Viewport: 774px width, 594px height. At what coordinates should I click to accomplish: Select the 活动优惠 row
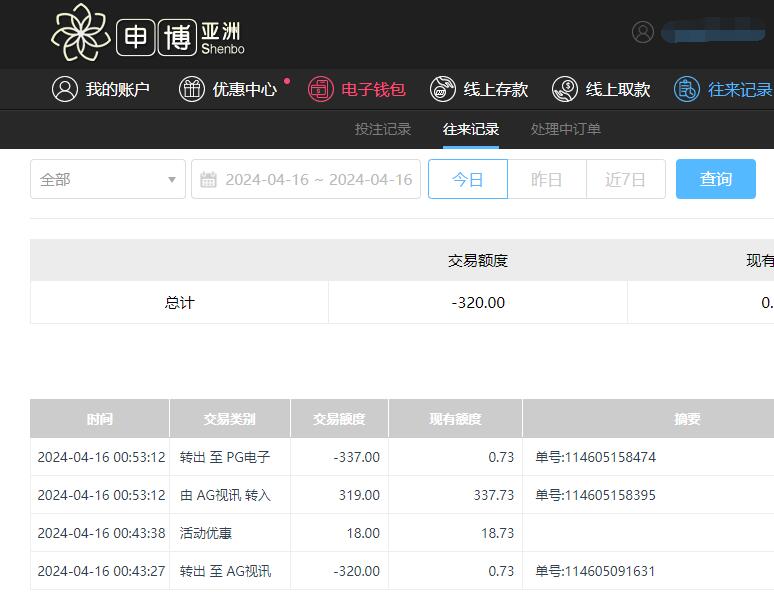[x=402, y=533]
